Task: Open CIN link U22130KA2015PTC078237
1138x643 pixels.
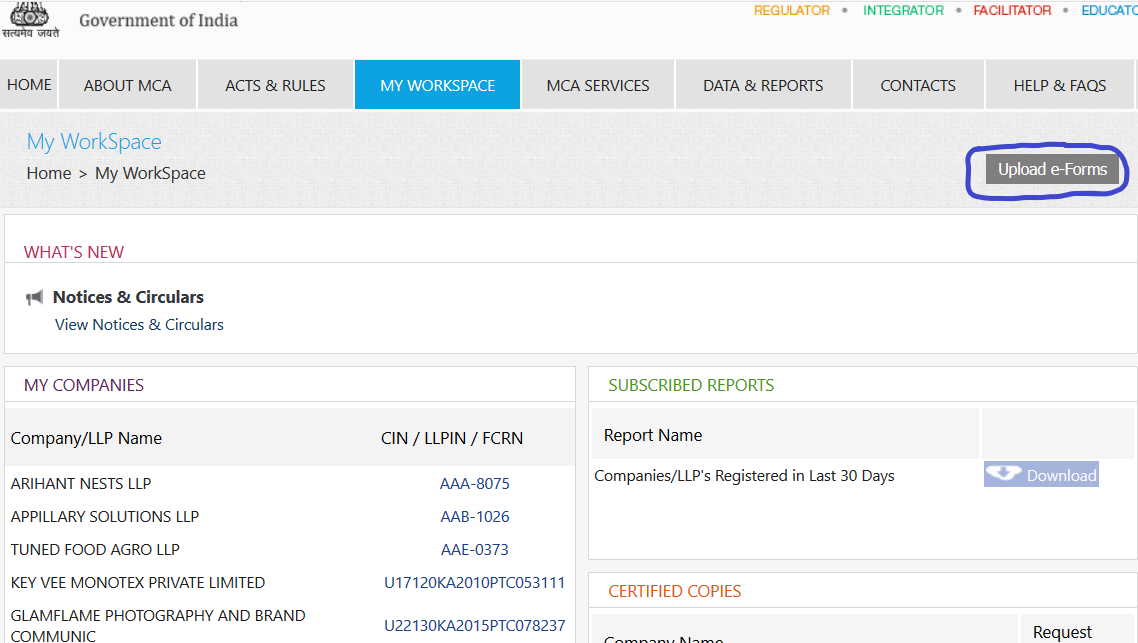Action: (x=475, y=626)
